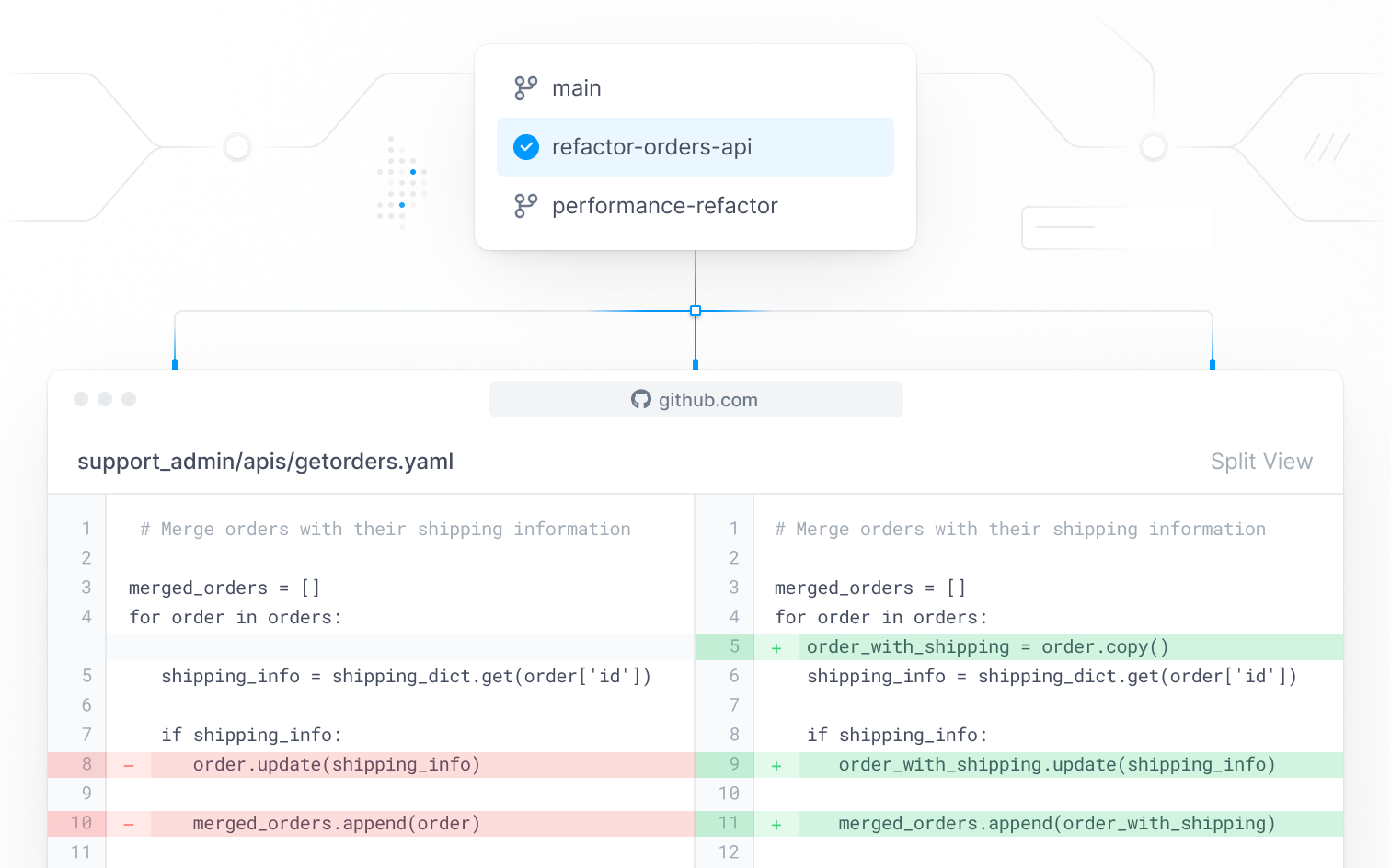The image size is (1391, 868).
Task: Click the deleted order.update(shipping_info) line
Action: 336,764
